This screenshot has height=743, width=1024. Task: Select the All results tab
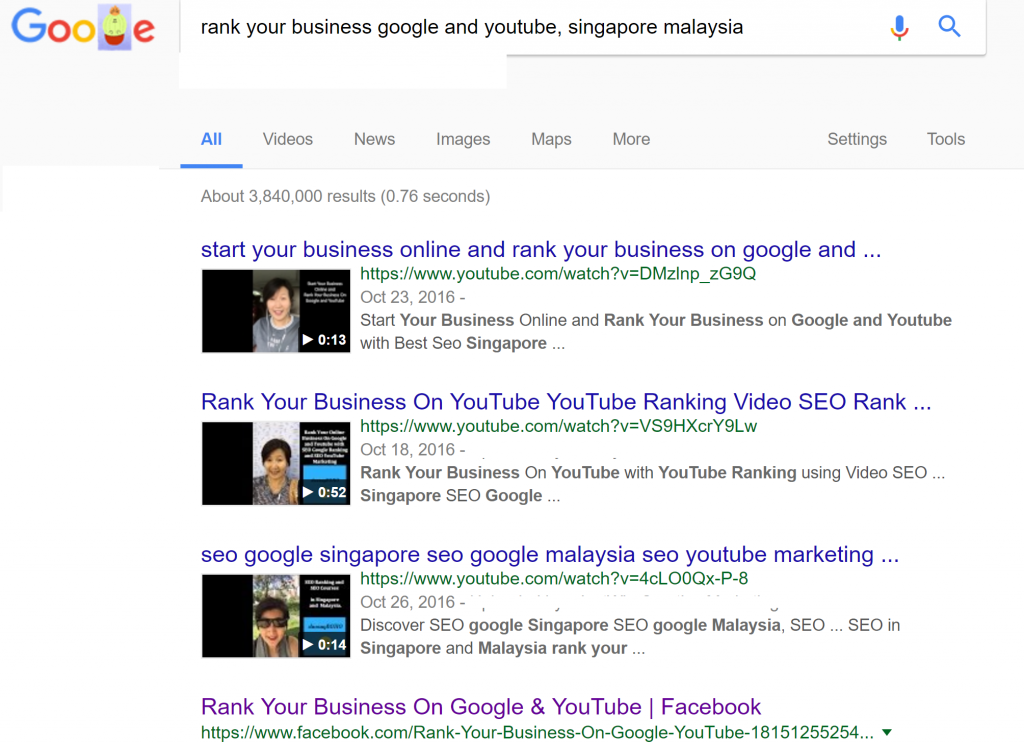pyautogui.click(x=211, y=139)
